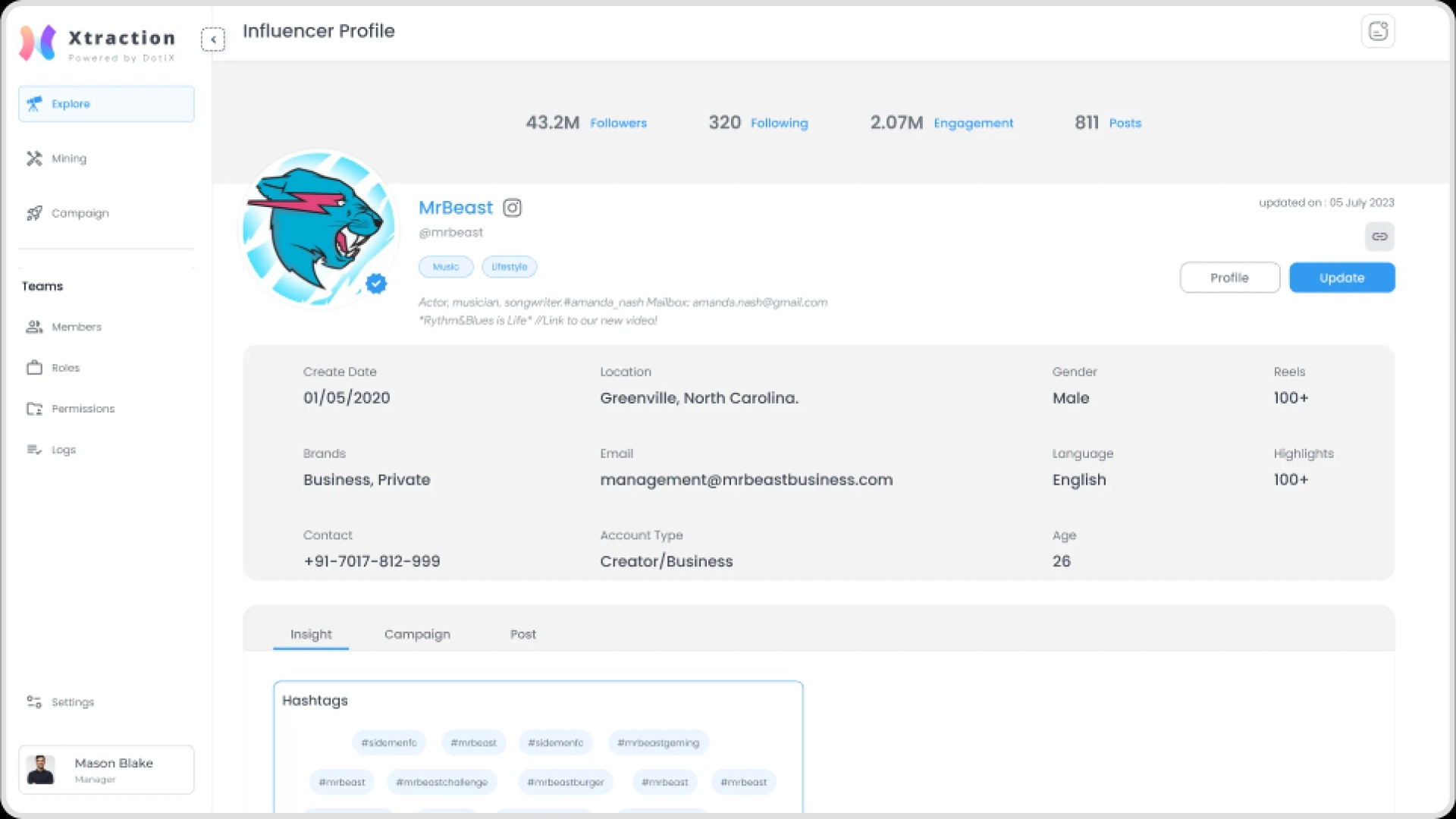Click the Instagram profile link icon
Image resolution: width=1456 pixels, height=819 pixels.
[1380, 236]
